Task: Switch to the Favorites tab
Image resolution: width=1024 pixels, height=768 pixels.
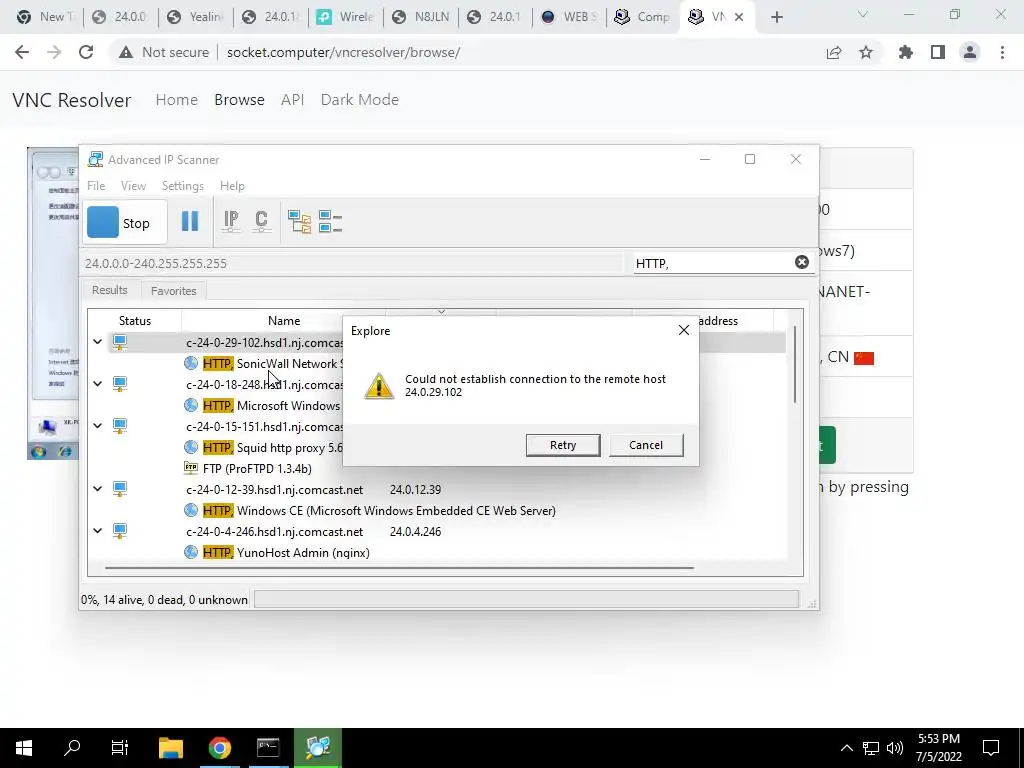Action: point(174,291)
